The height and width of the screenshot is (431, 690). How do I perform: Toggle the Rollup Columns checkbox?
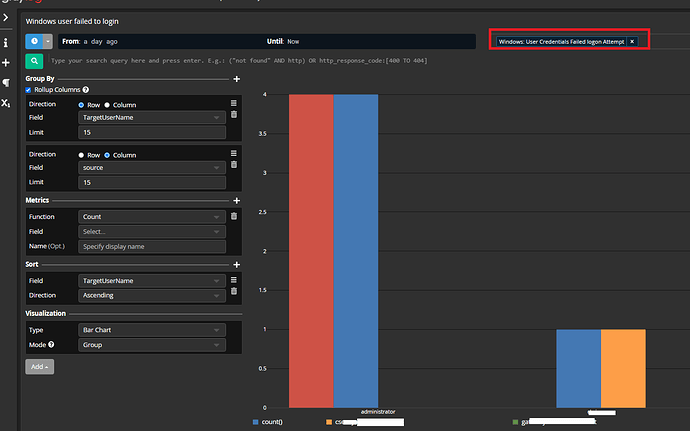[28, 90]
